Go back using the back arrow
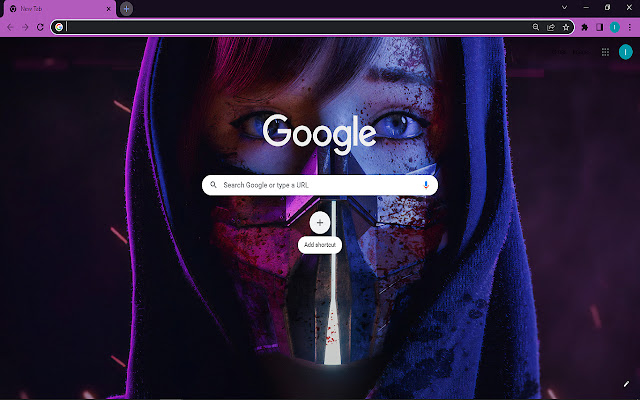Screen dimensions: 640x400 10,27
